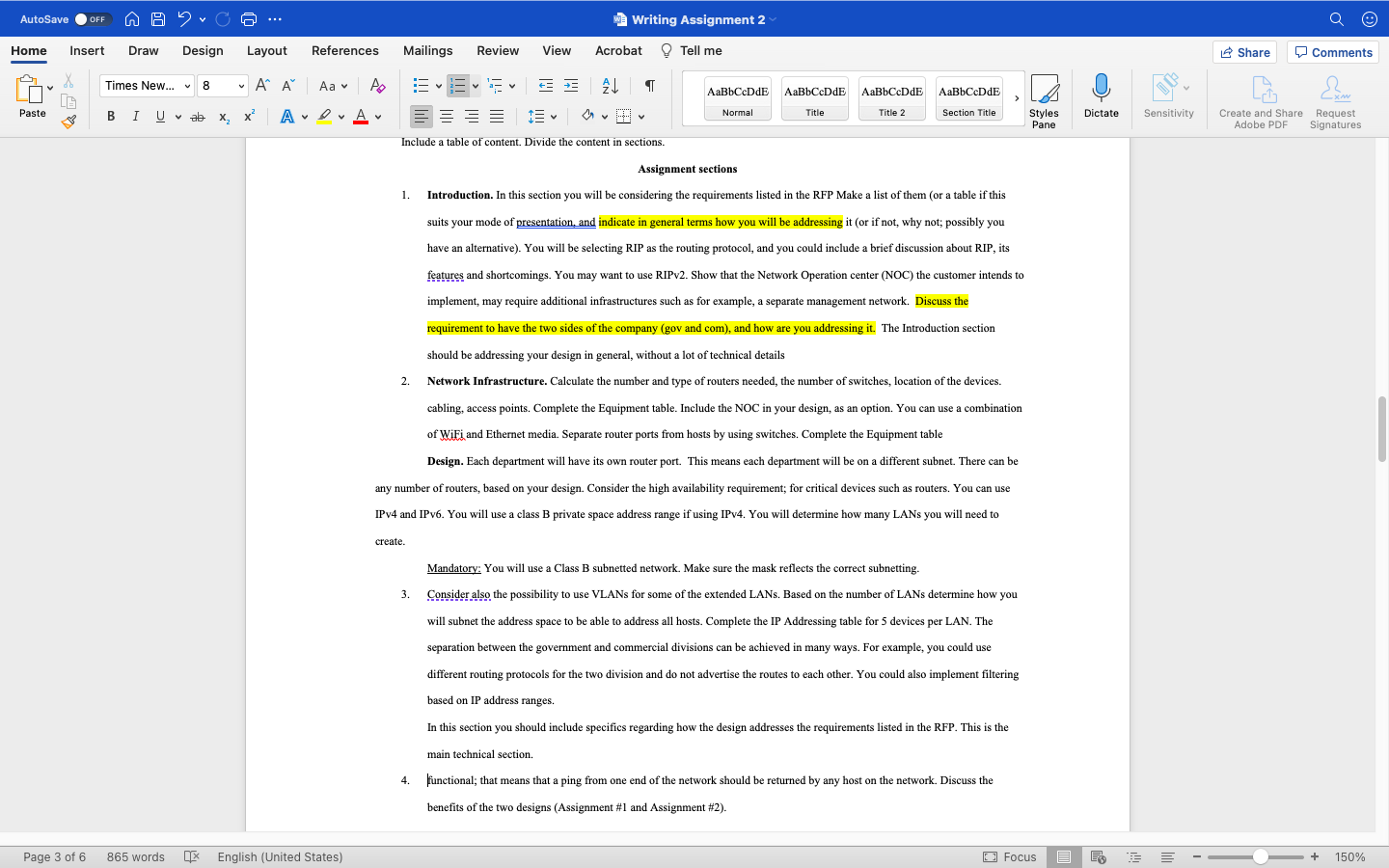This screenshot has height=868, width=1389.
Task: Switch to the Layout tab
Action: coord(266,50)
